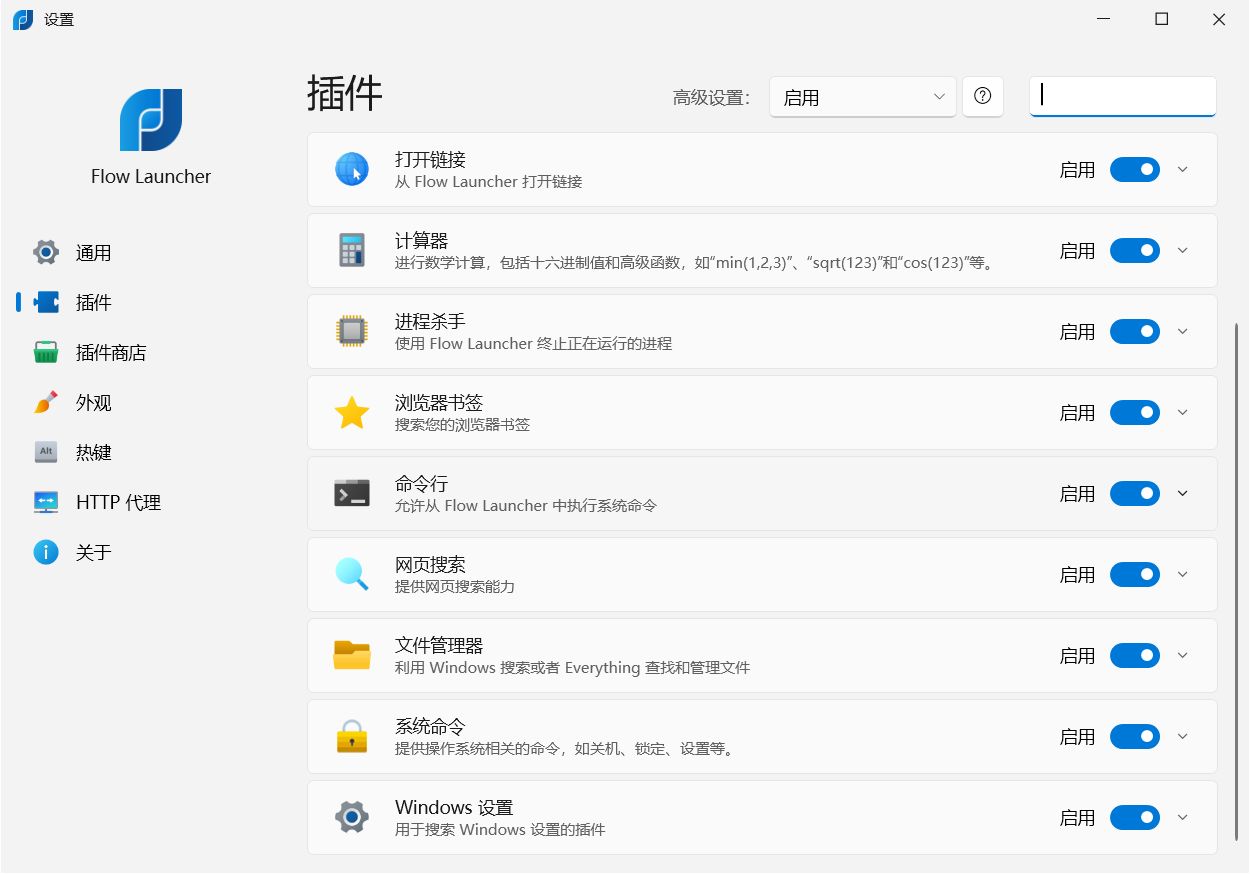Expand the 文件管理器 plugin chevron
1250x874 pixels.
tap(1183, 656)
